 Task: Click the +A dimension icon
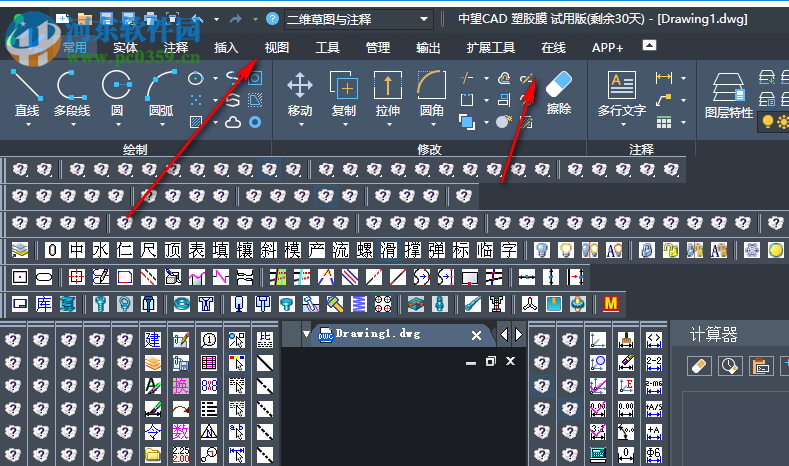click(654, 432)
